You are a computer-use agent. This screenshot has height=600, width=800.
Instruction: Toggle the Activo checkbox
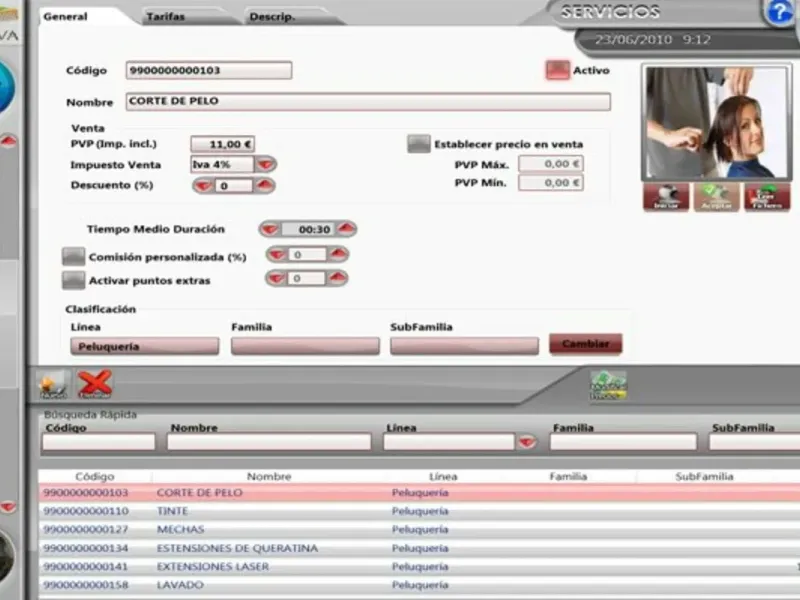(558, 70)
